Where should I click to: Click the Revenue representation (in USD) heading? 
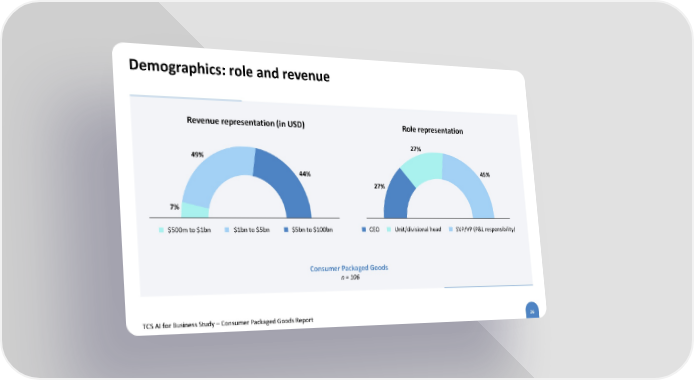click(x=246, y=122)
